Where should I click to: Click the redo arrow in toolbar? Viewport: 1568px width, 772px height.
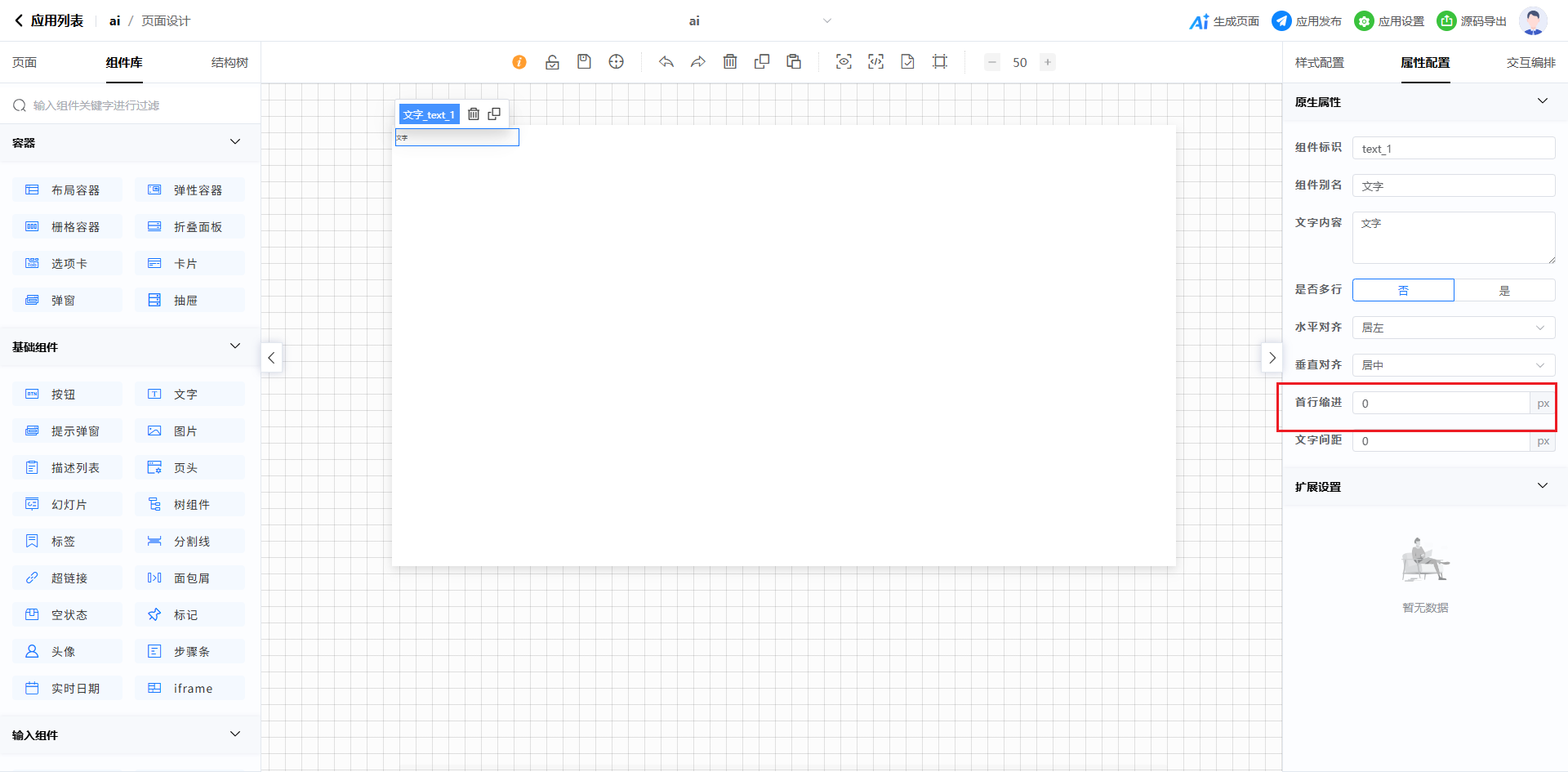[x=697, y=62]
